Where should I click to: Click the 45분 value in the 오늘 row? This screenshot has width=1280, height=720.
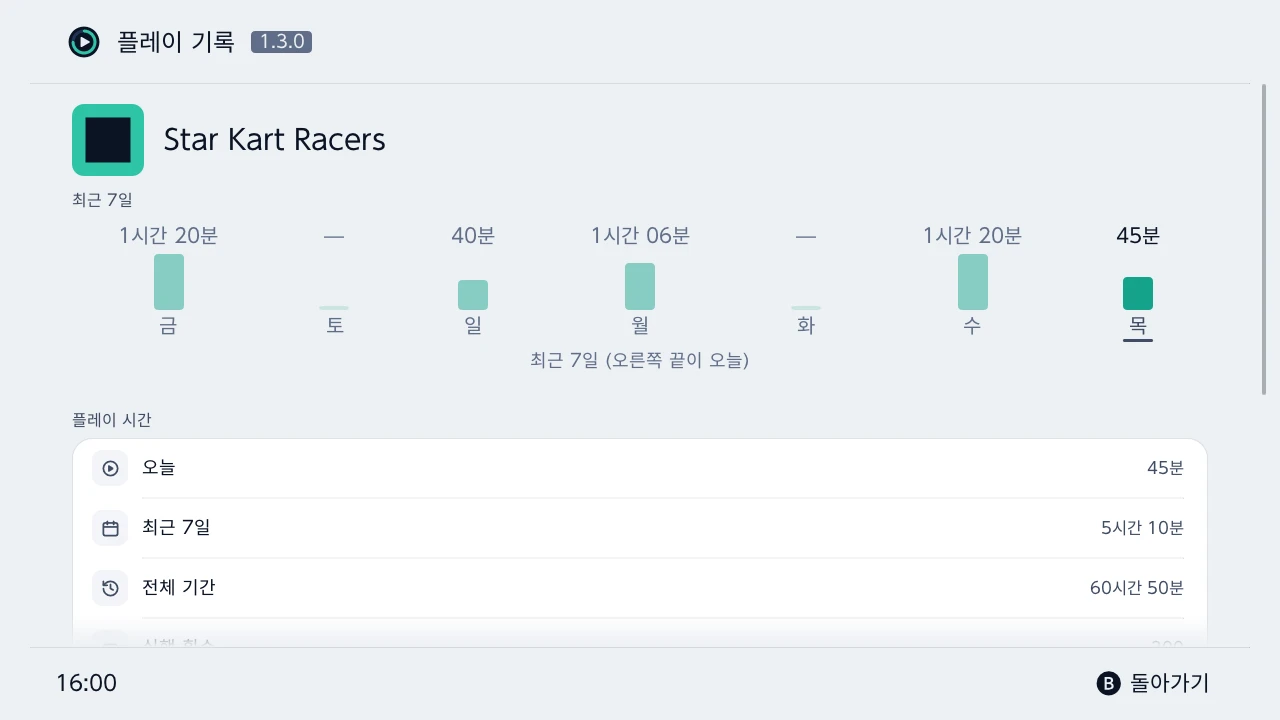[x=1165, y=468]
